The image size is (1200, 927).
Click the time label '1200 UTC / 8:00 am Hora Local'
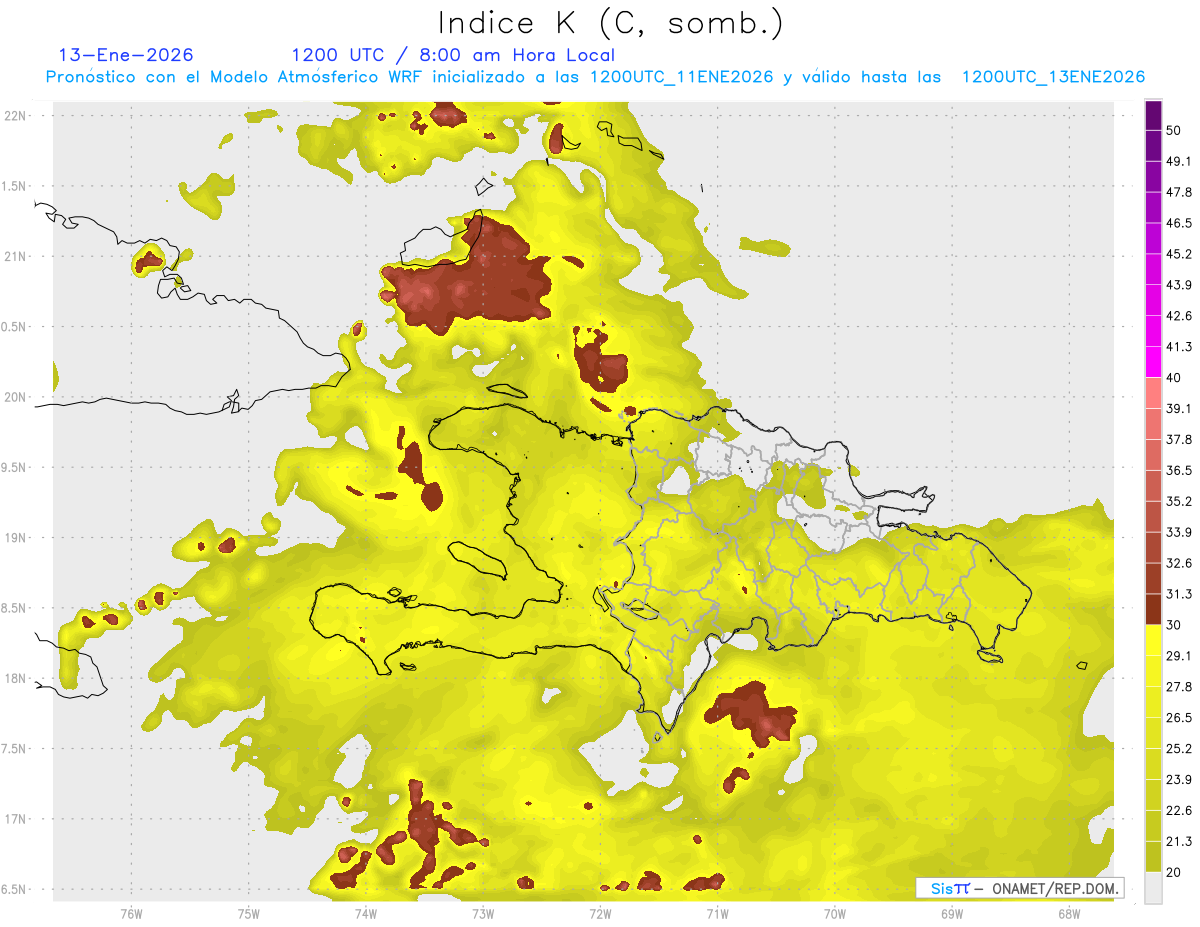pos(453,55)
